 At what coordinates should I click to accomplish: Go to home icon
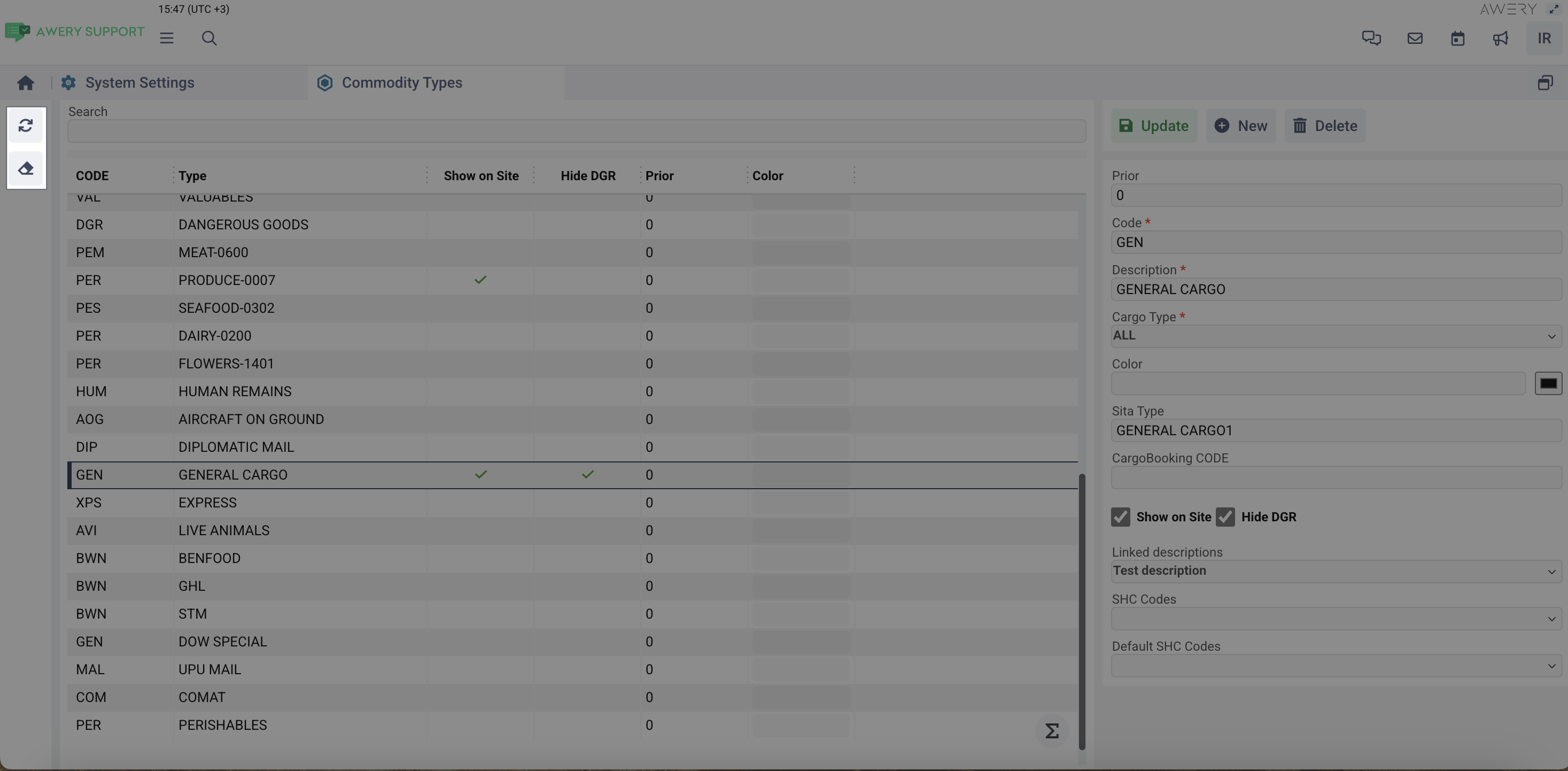[x=26, y=83]
